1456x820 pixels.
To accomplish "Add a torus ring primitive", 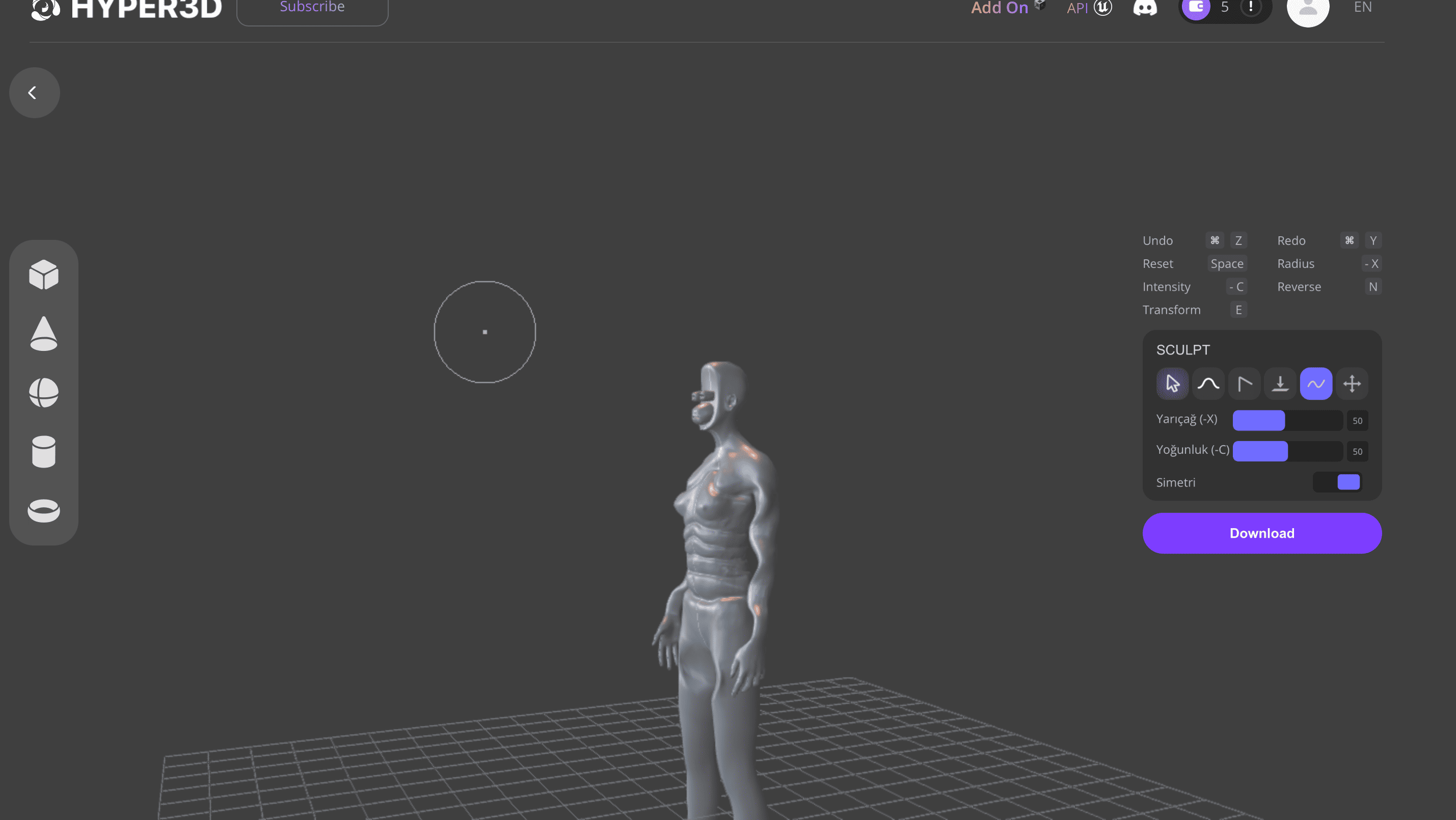I will (x=43, y=510).
